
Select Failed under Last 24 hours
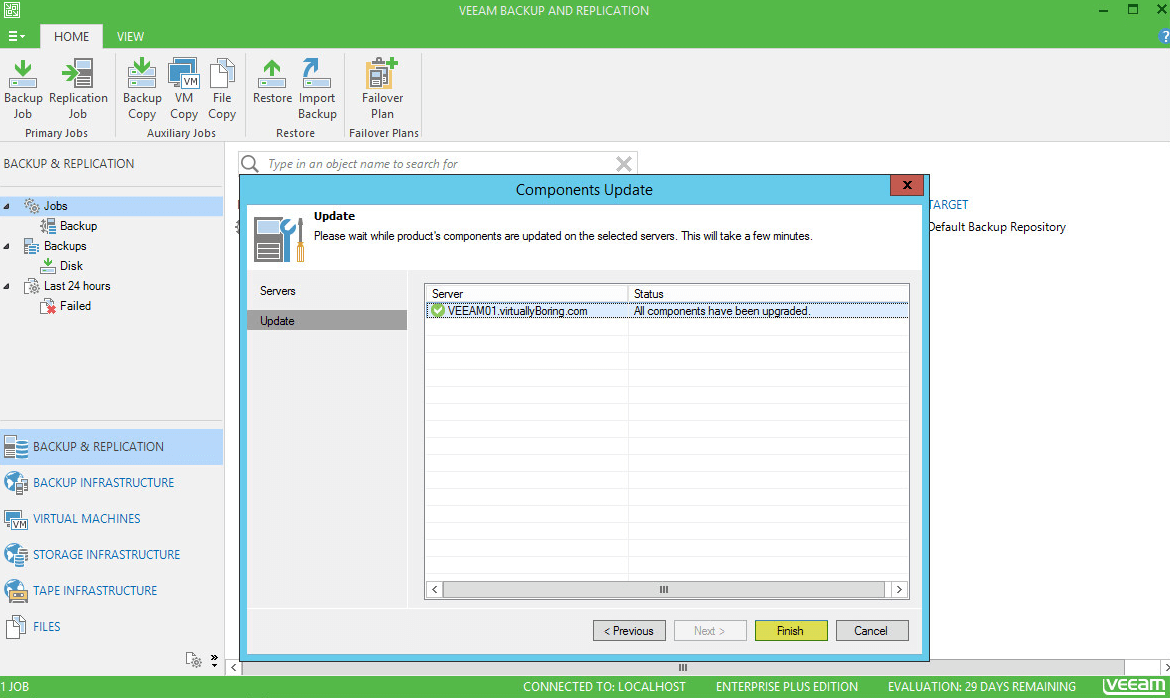tap(75, 306)
